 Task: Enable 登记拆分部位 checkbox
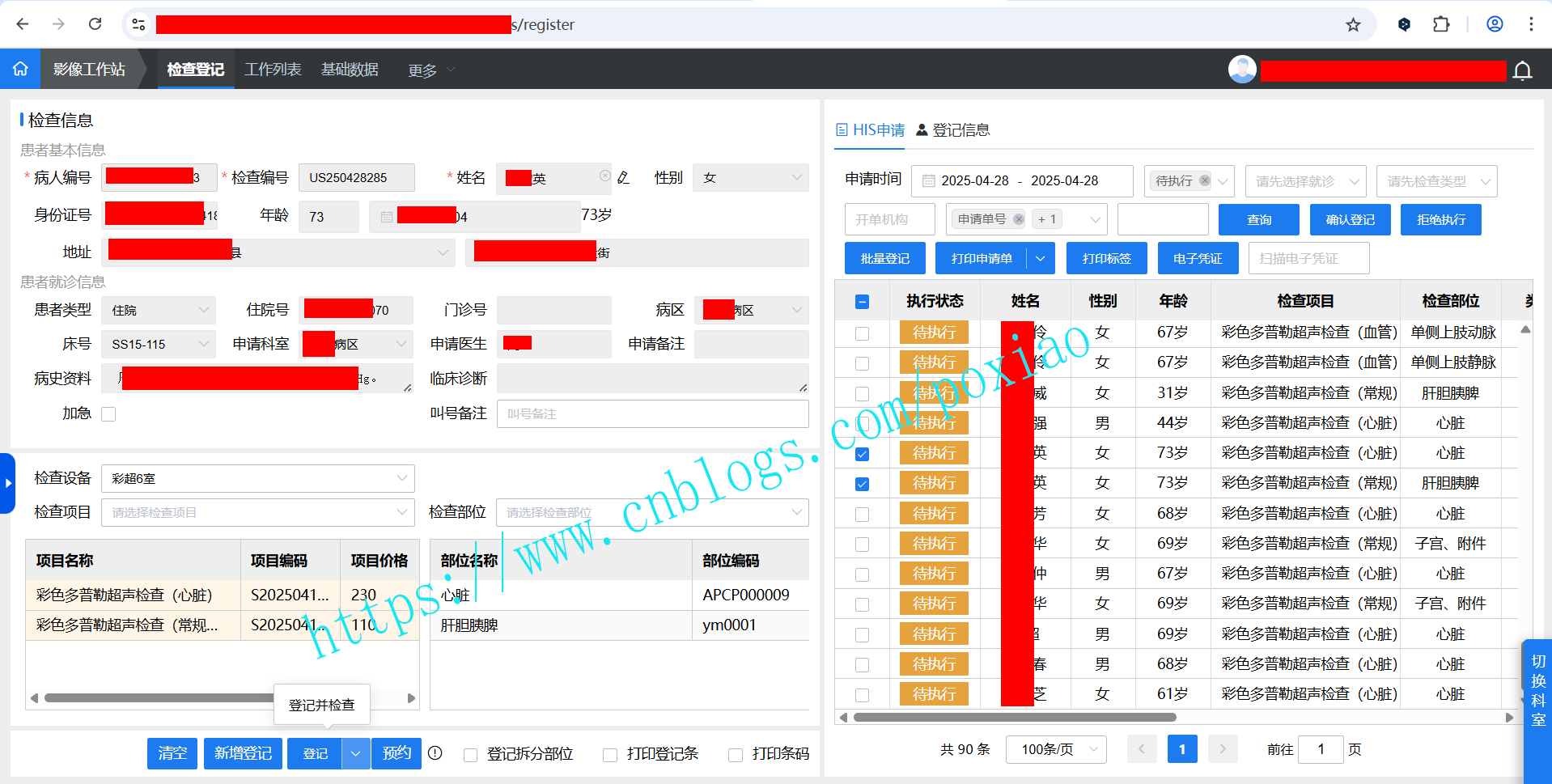tap(470, 755)
